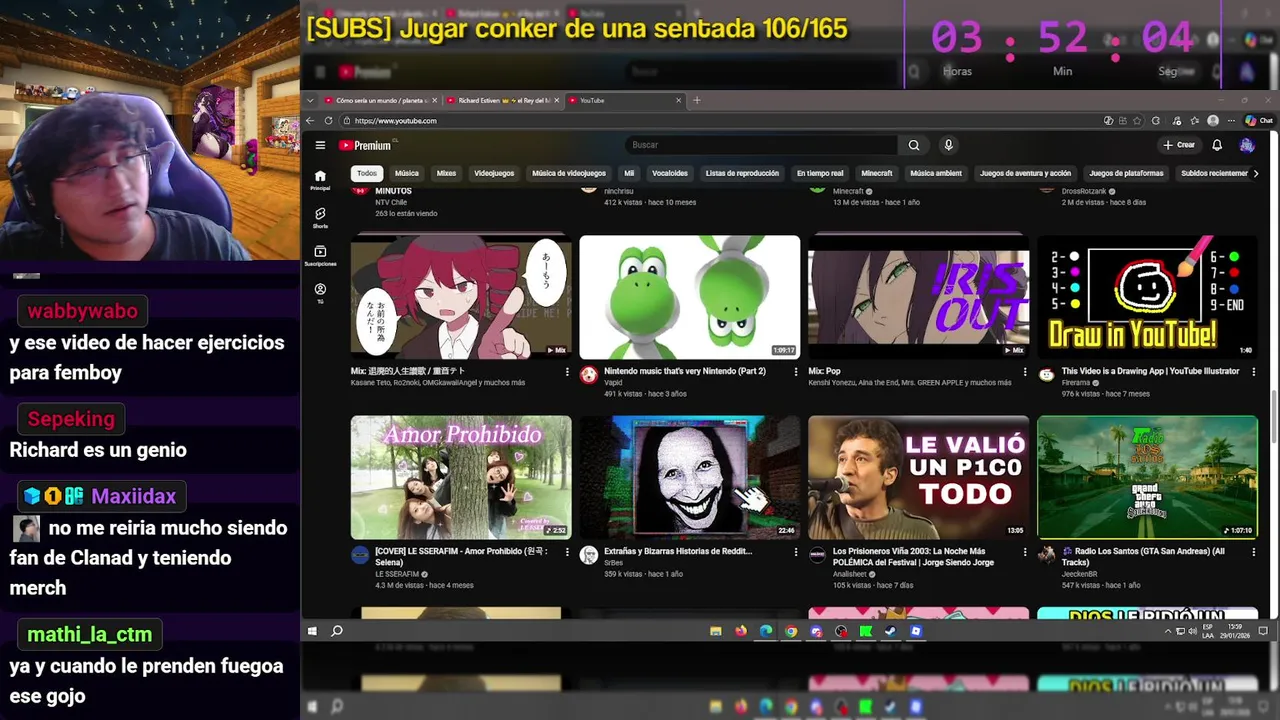Open a new browser tab with plus
The image size is (1280, 720).
click(x=697, y=100)
